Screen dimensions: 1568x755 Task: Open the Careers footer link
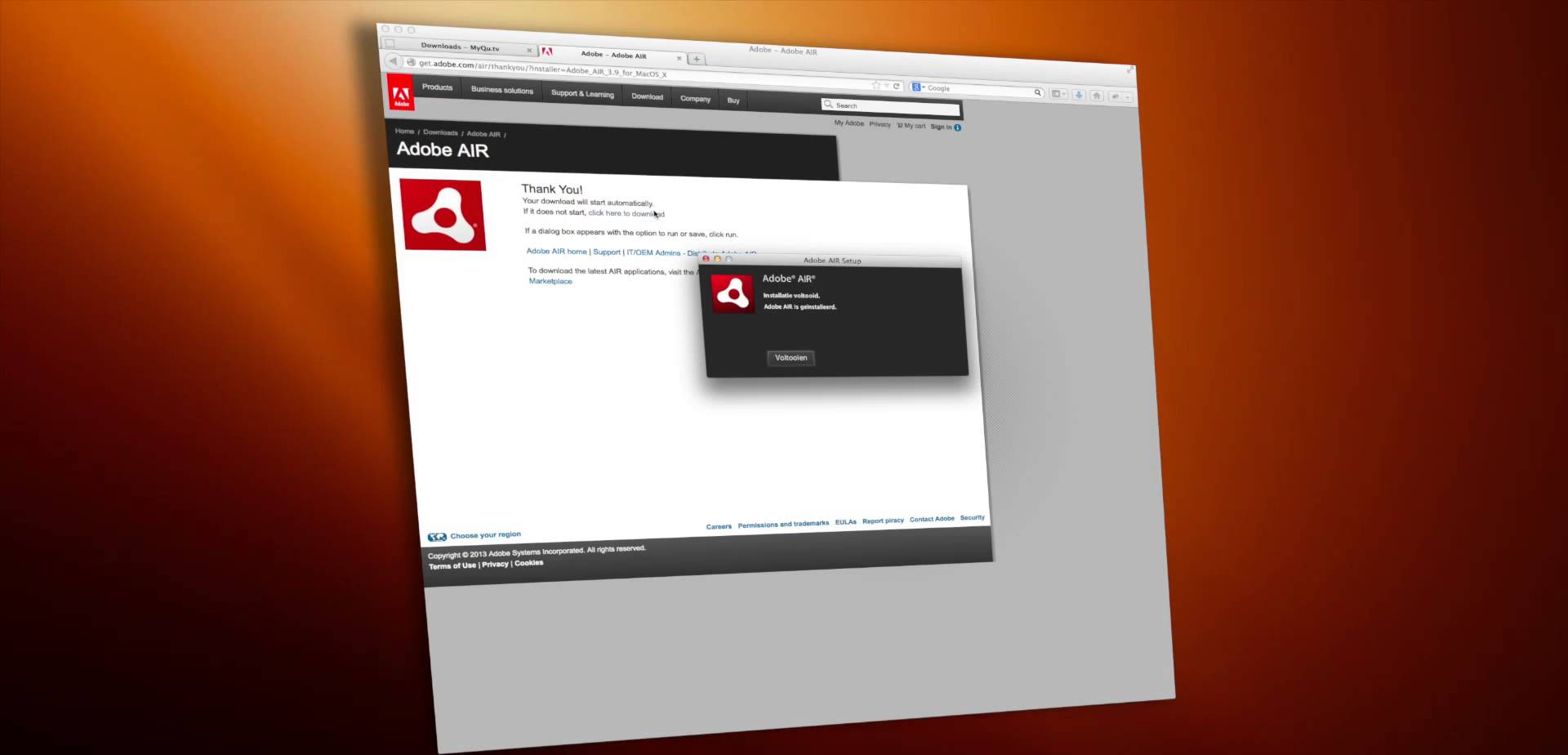pyautogui.click(x=719, y=527)
